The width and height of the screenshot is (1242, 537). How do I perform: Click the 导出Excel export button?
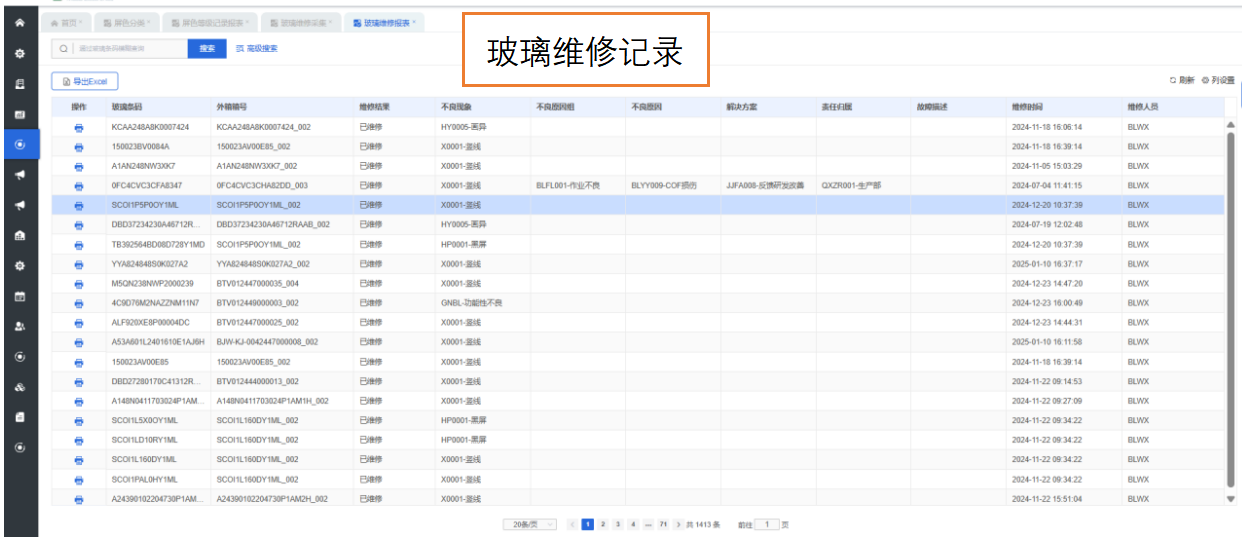coord(85,81)
